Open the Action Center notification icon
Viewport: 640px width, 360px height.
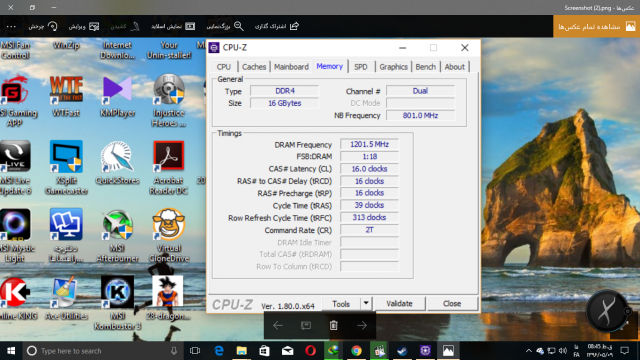pos(625,351)
